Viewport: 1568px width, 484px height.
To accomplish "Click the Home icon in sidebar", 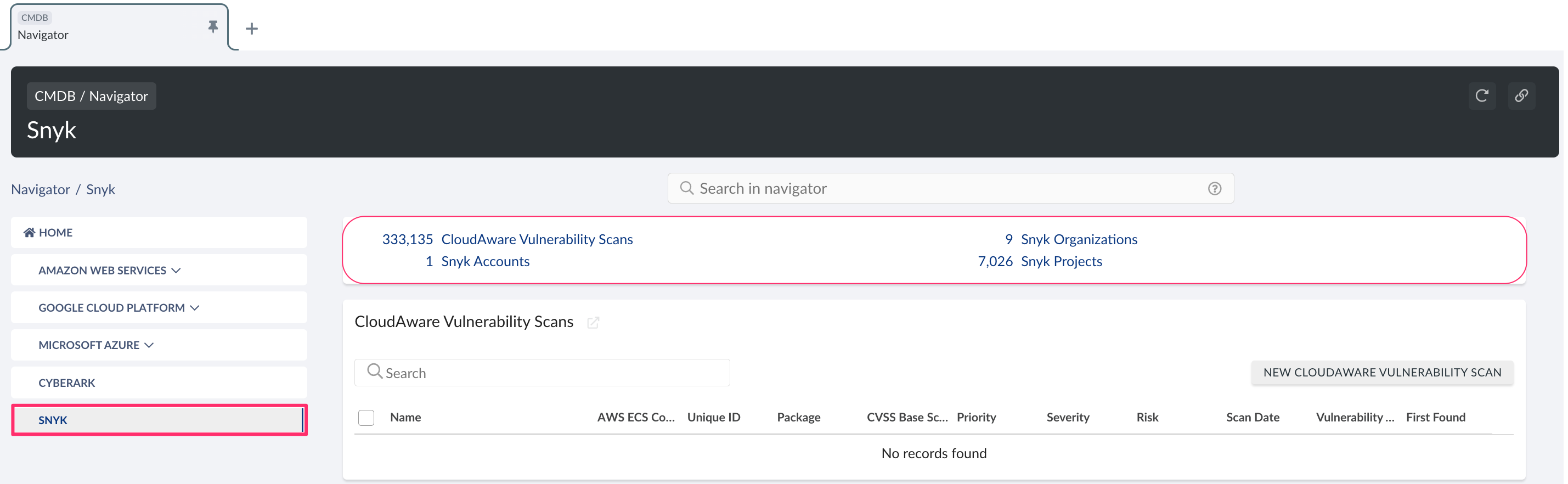I will [x=29, y=233].
